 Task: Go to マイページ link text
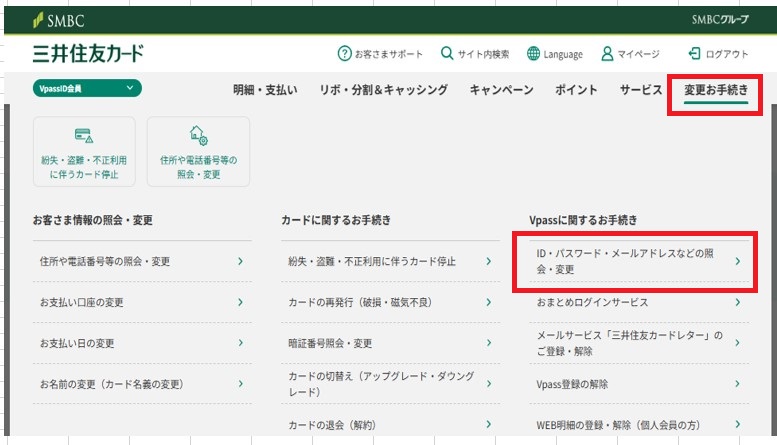click(638, 54)
